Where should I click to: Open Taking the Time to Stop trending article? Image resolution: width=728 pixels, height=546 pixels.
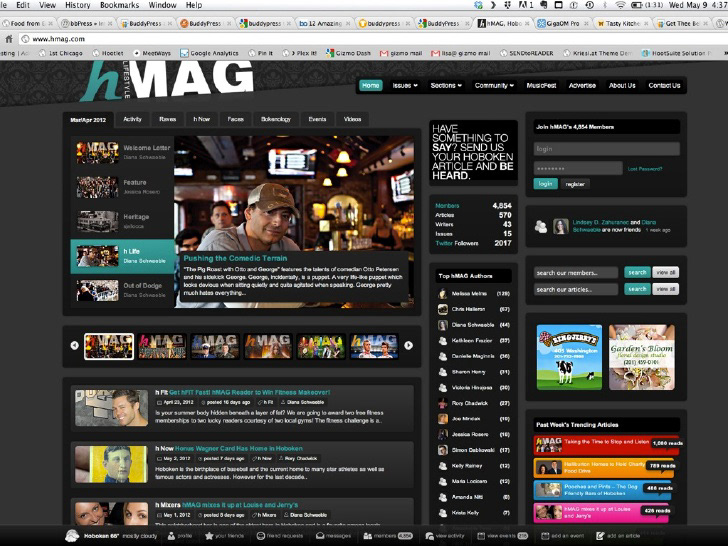click(x=606, y=445)
